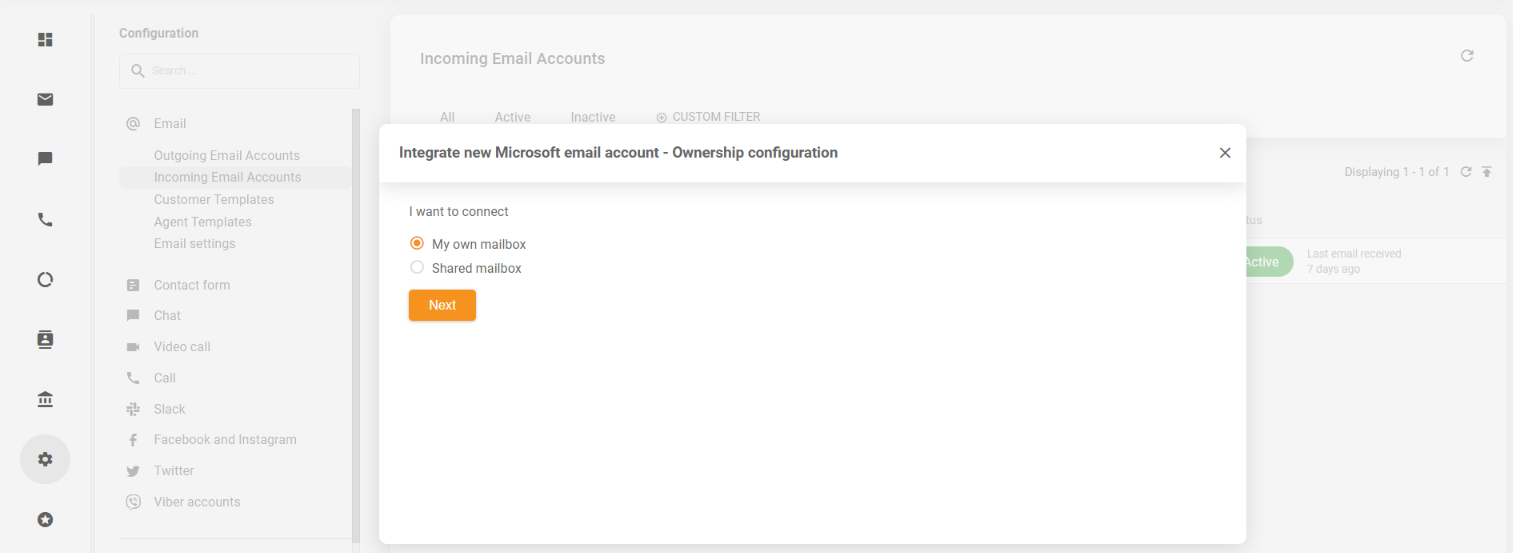The height and width of the screenshot is (553, 1513).
Task: Click the Video call camera icon
Action: (x=133, y=347)
